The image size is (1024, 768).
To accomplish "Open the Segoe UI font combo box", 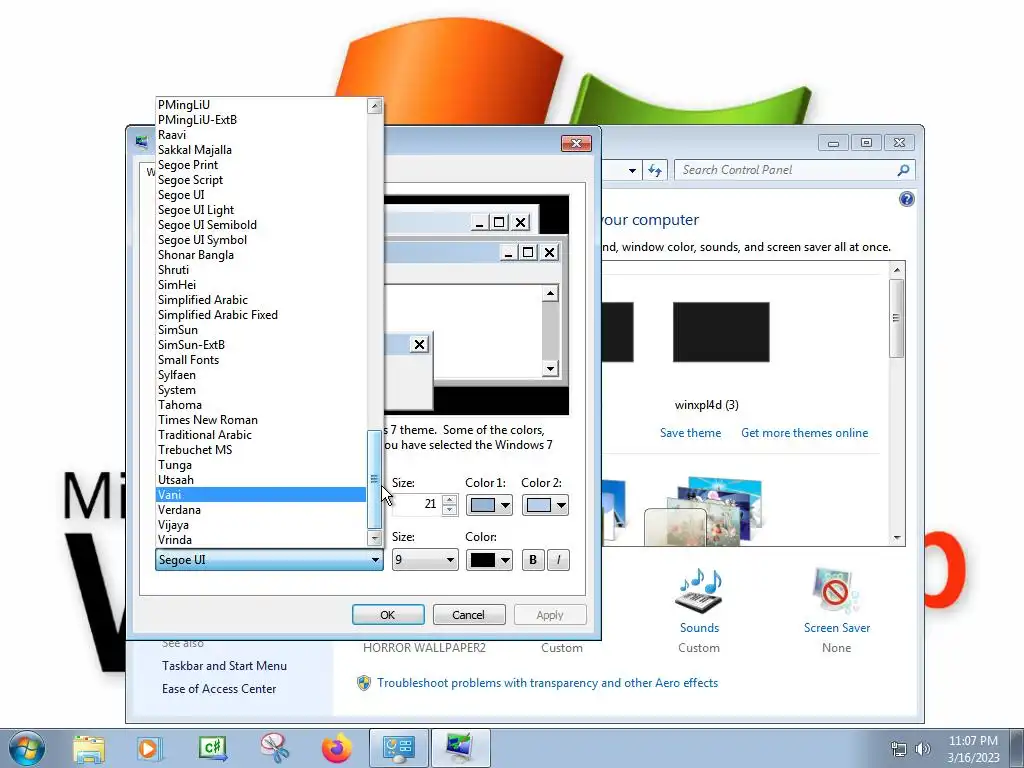I will tap(269, 560).
